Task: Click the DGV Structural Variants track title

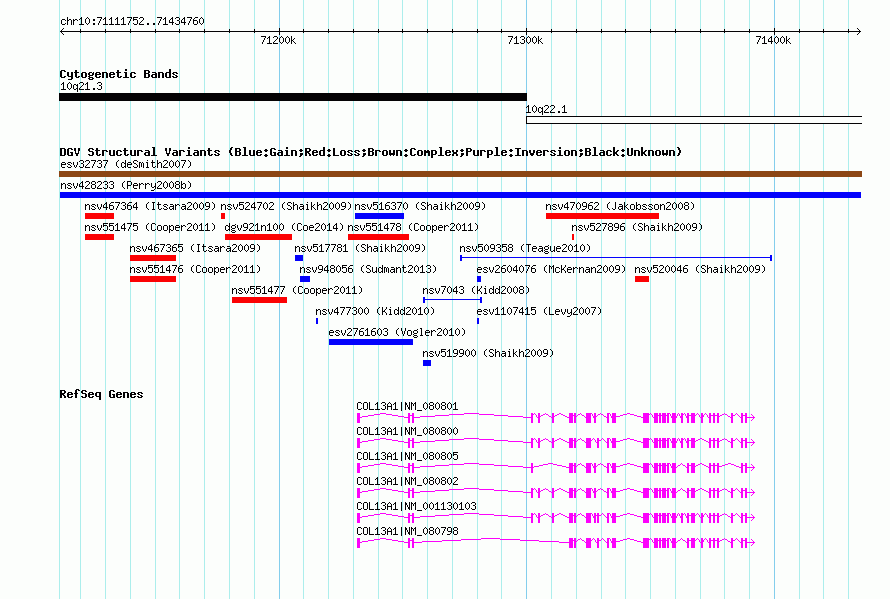Action: [370, 152]
